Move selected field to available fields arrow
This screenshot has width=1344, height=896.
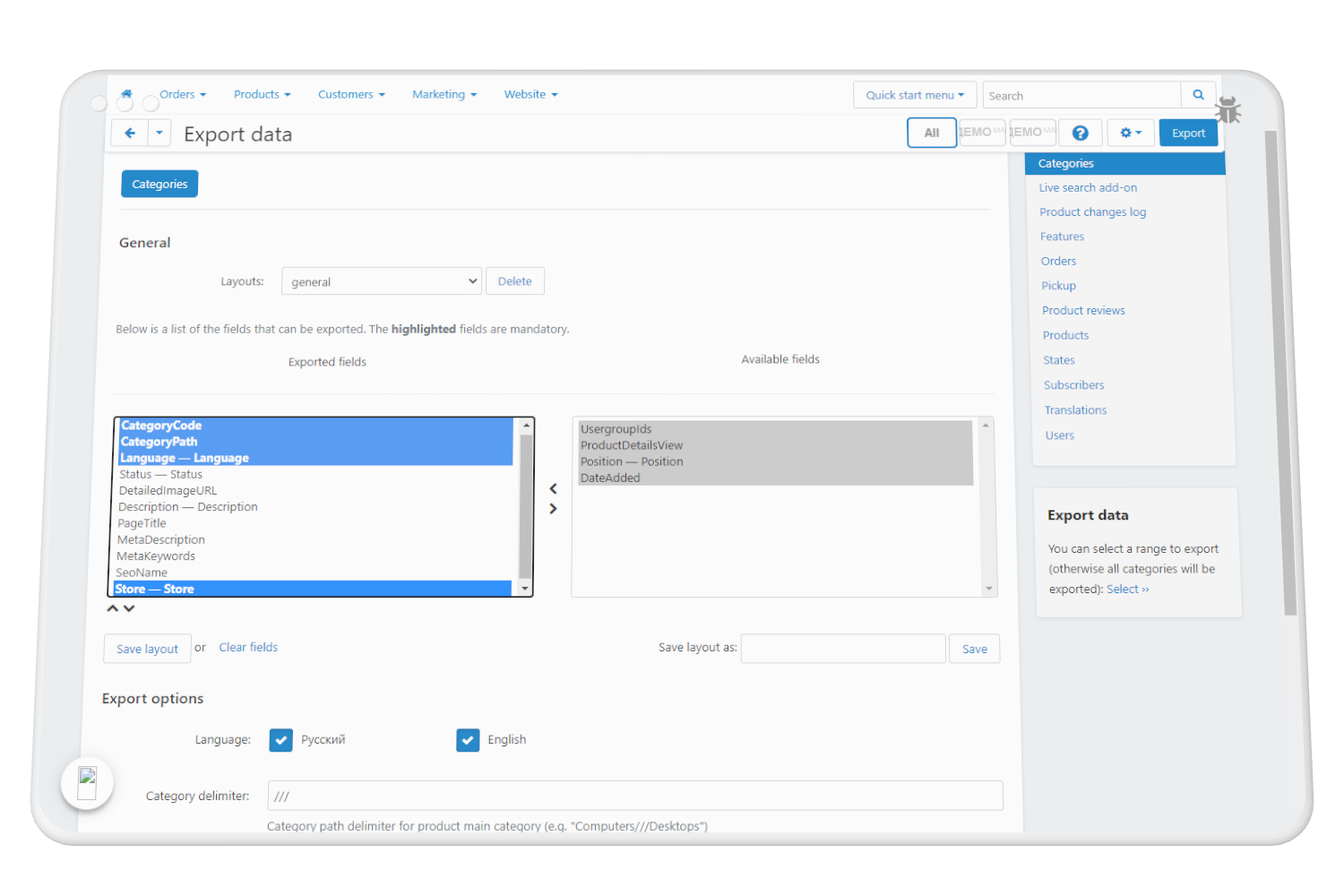(x=553, y=508)
